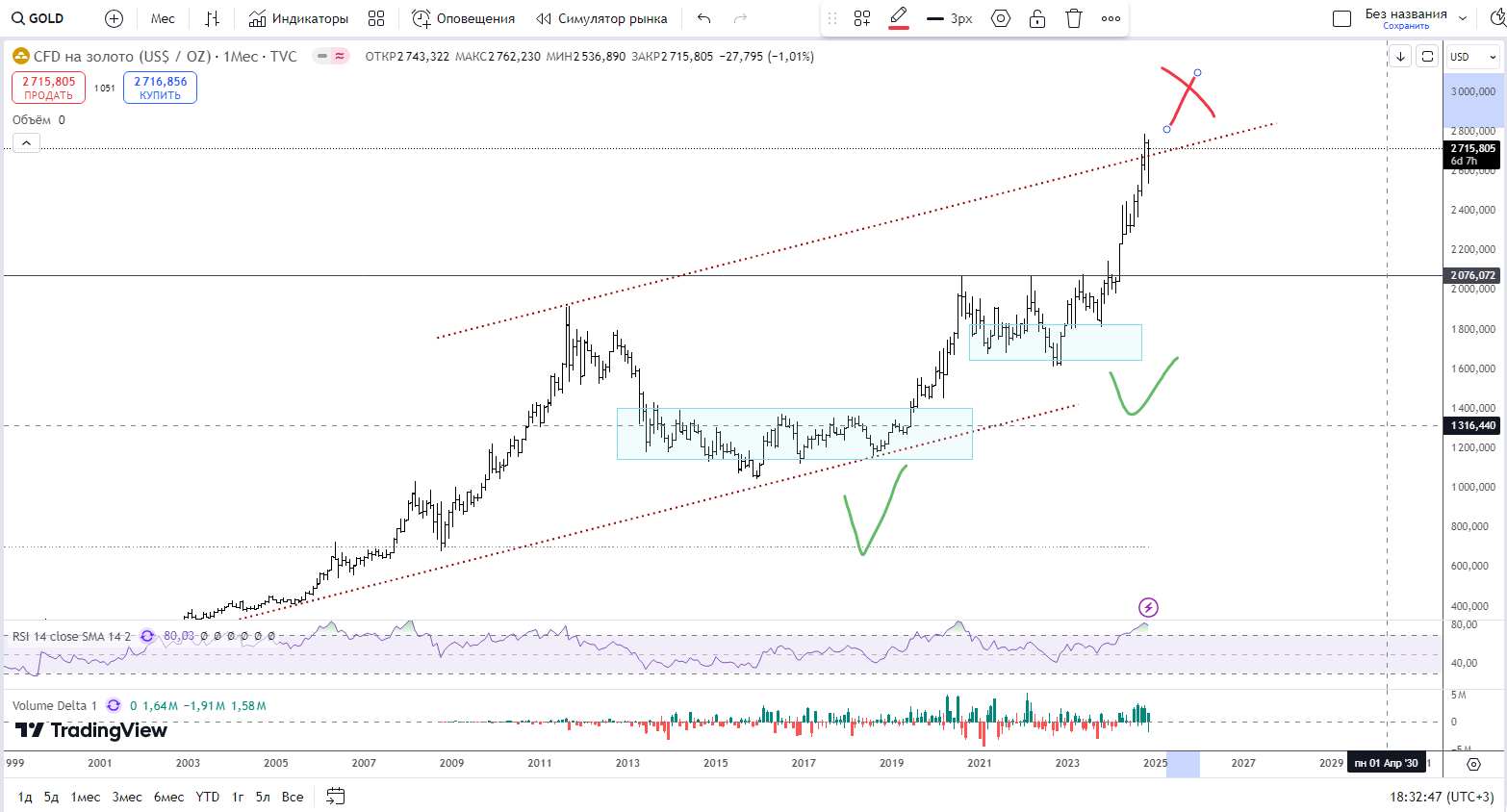Image resolution: width=1507 pixels, height=812 pixels.
Task: Click the TradingView logo
Action: point(91,730)
